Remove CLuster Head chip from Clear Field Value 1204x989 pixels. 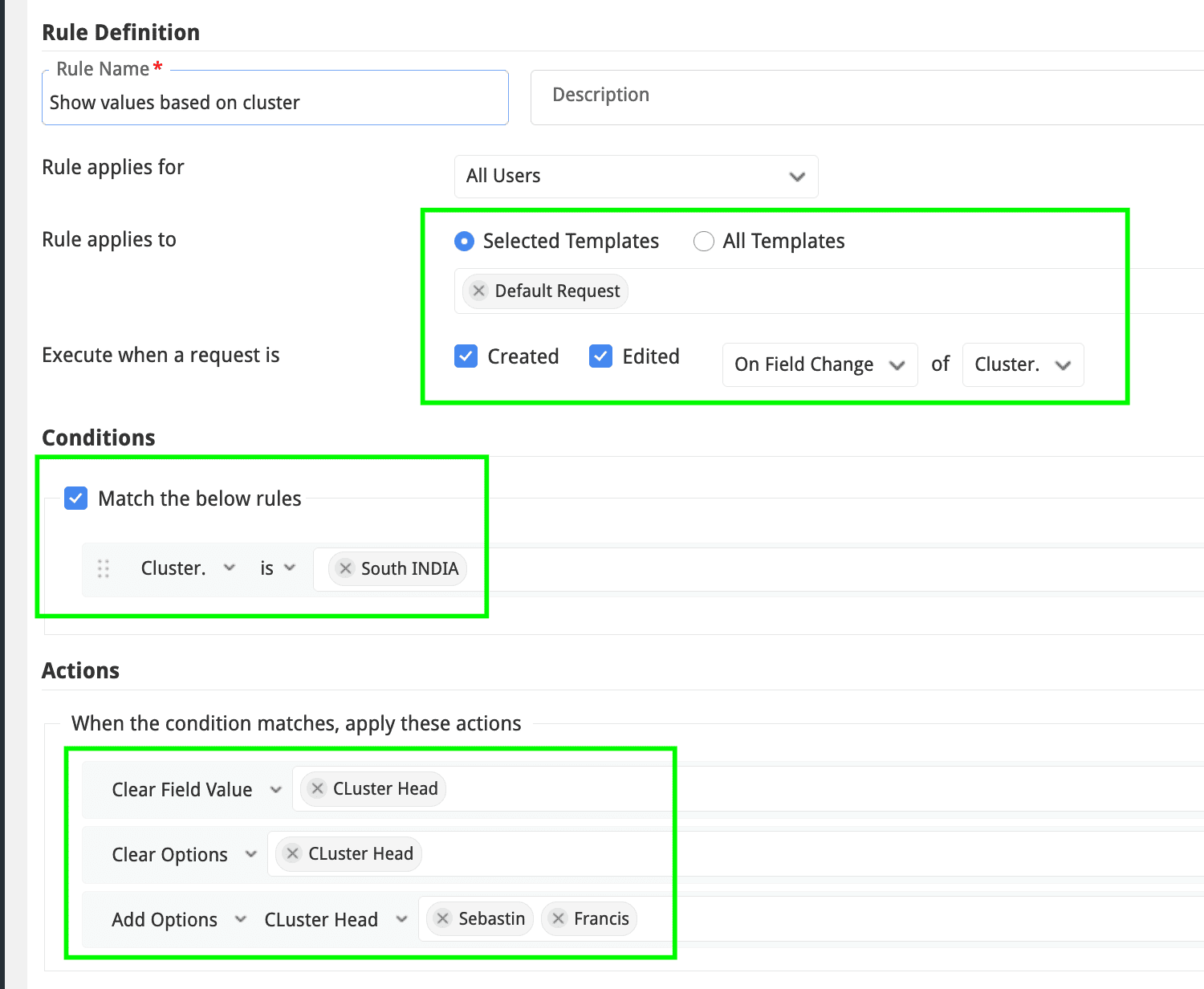318,788
